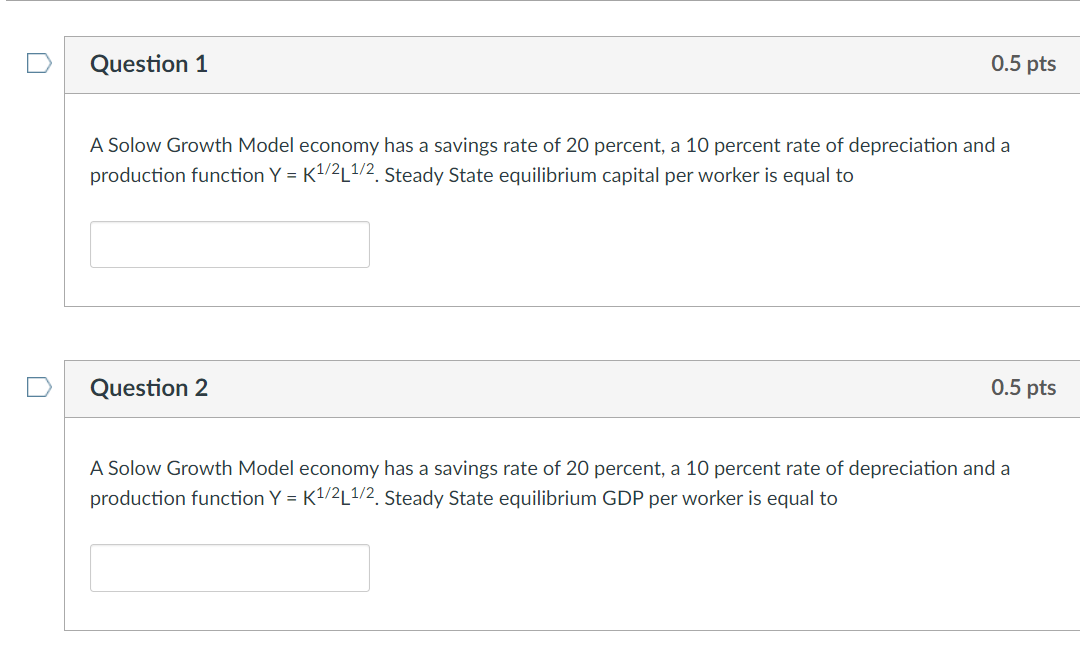Image resolution: width=1080 pixels, height=666 pixels.
Task: Click "depreciation" in Question 1 text
Action: coord(904,146)
